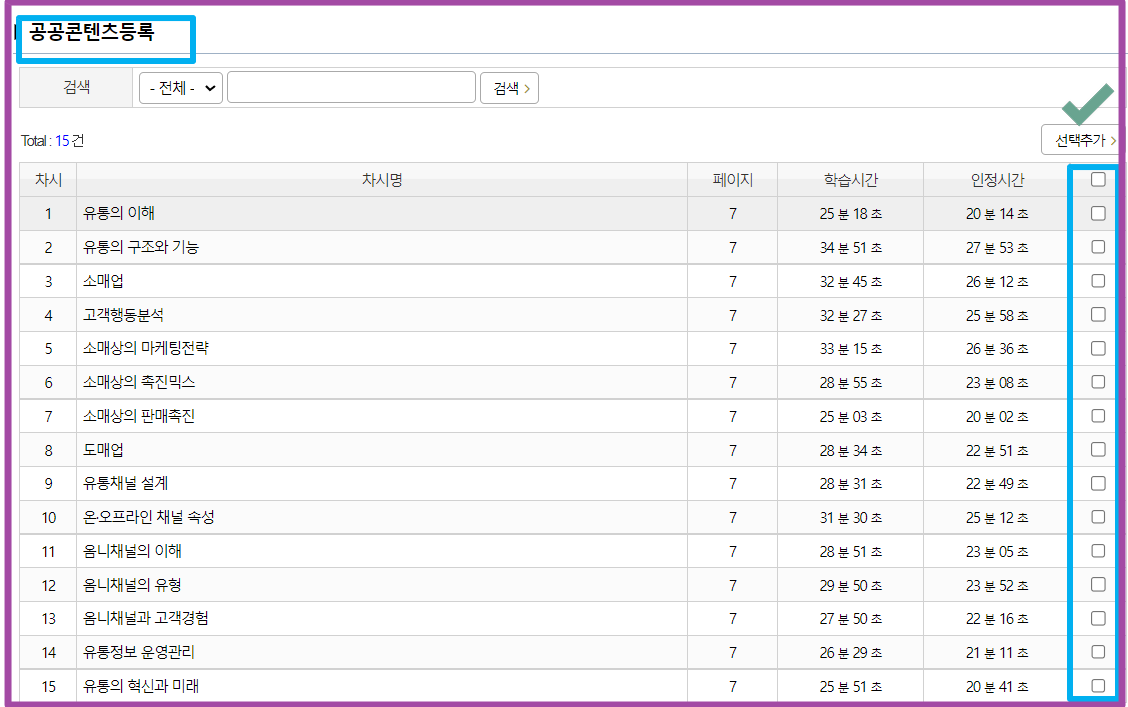The width and height of the screenshot is (1128, 707).
Task: Click the 학습시간 column header
Action: point(850,180)
